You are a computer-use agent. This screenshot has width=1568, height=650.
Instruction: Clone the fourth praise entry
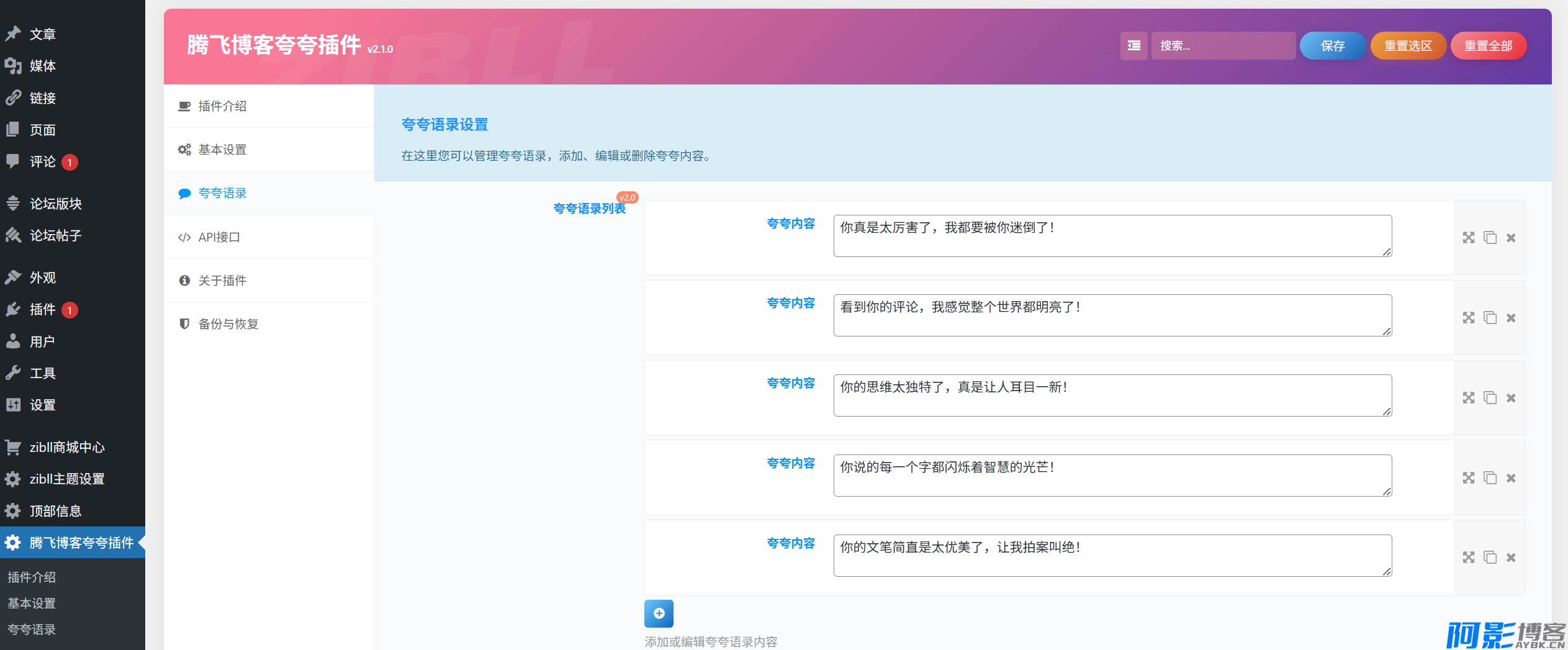pyautogui.click(x=1490, y=478)
